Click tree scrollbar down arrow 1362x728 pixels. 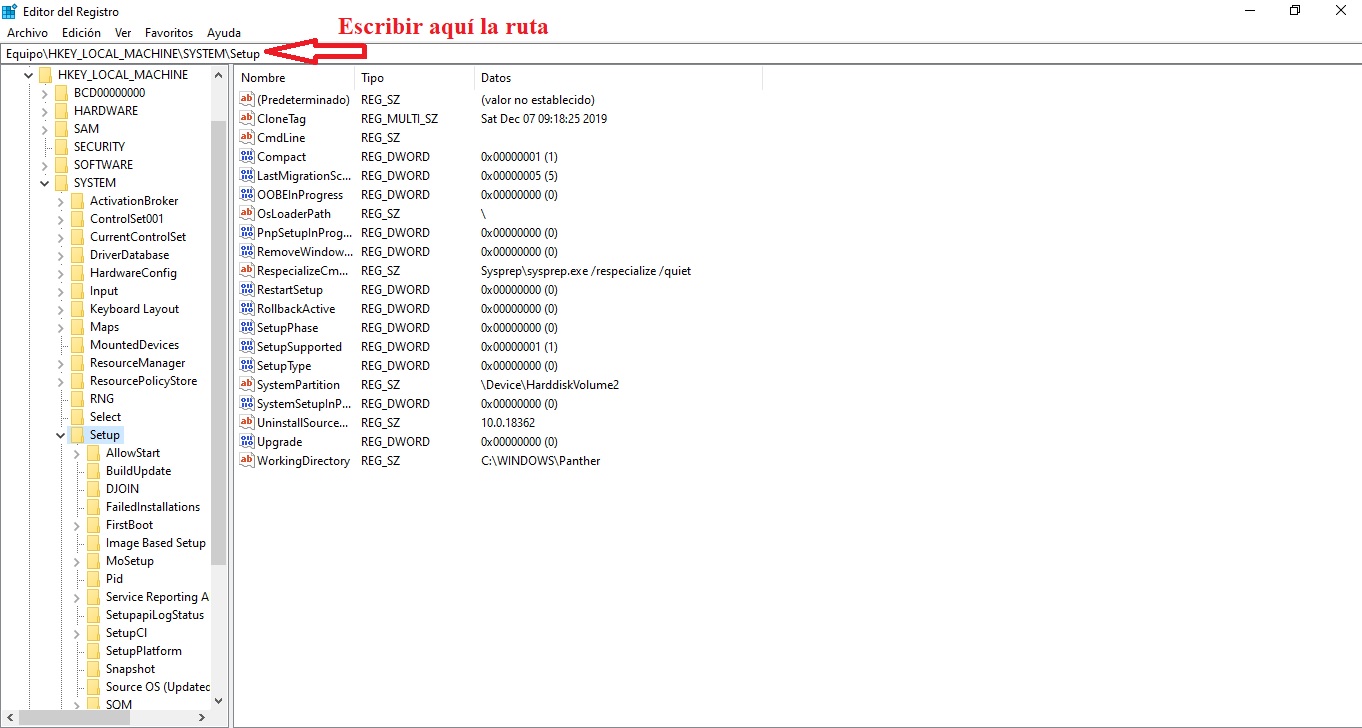pyautogui.click(x=219, y=701)
